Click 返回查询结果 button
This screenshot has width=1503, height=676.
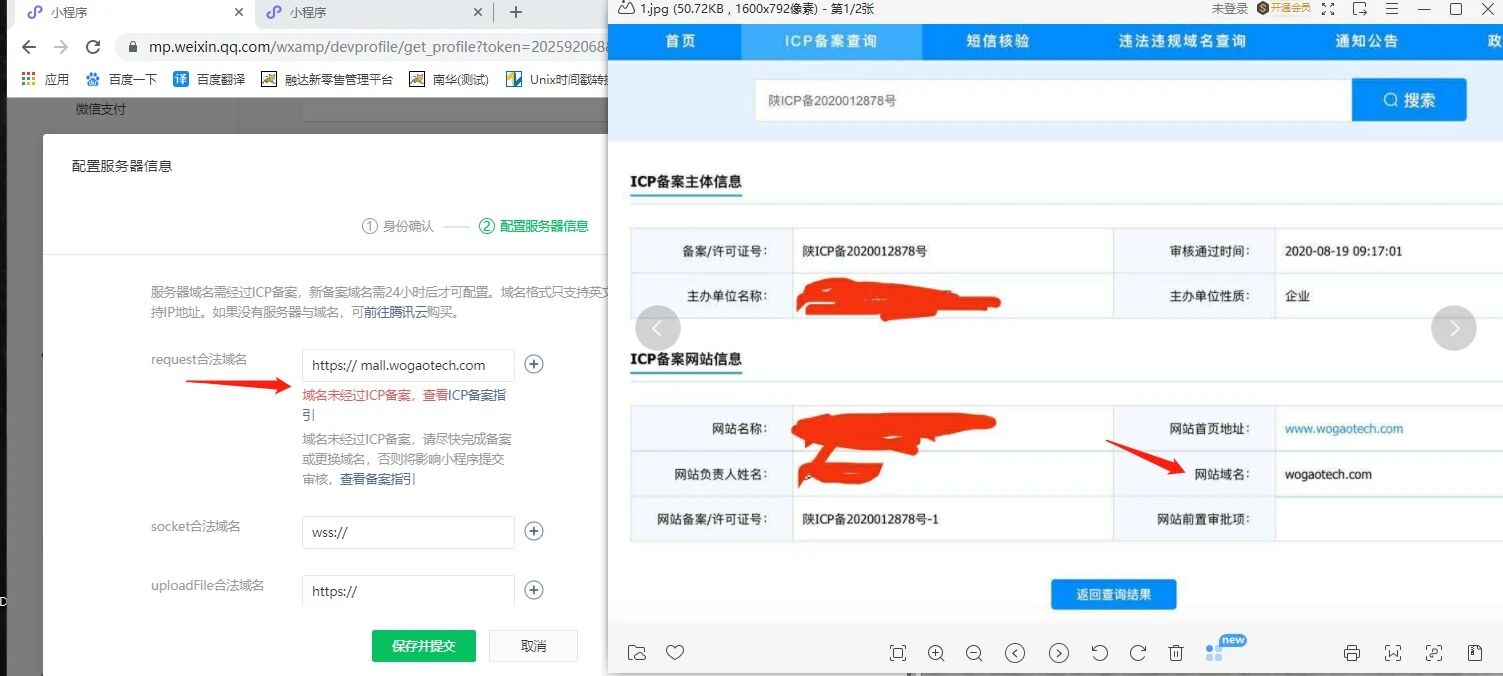click(x=1113, y=594)
